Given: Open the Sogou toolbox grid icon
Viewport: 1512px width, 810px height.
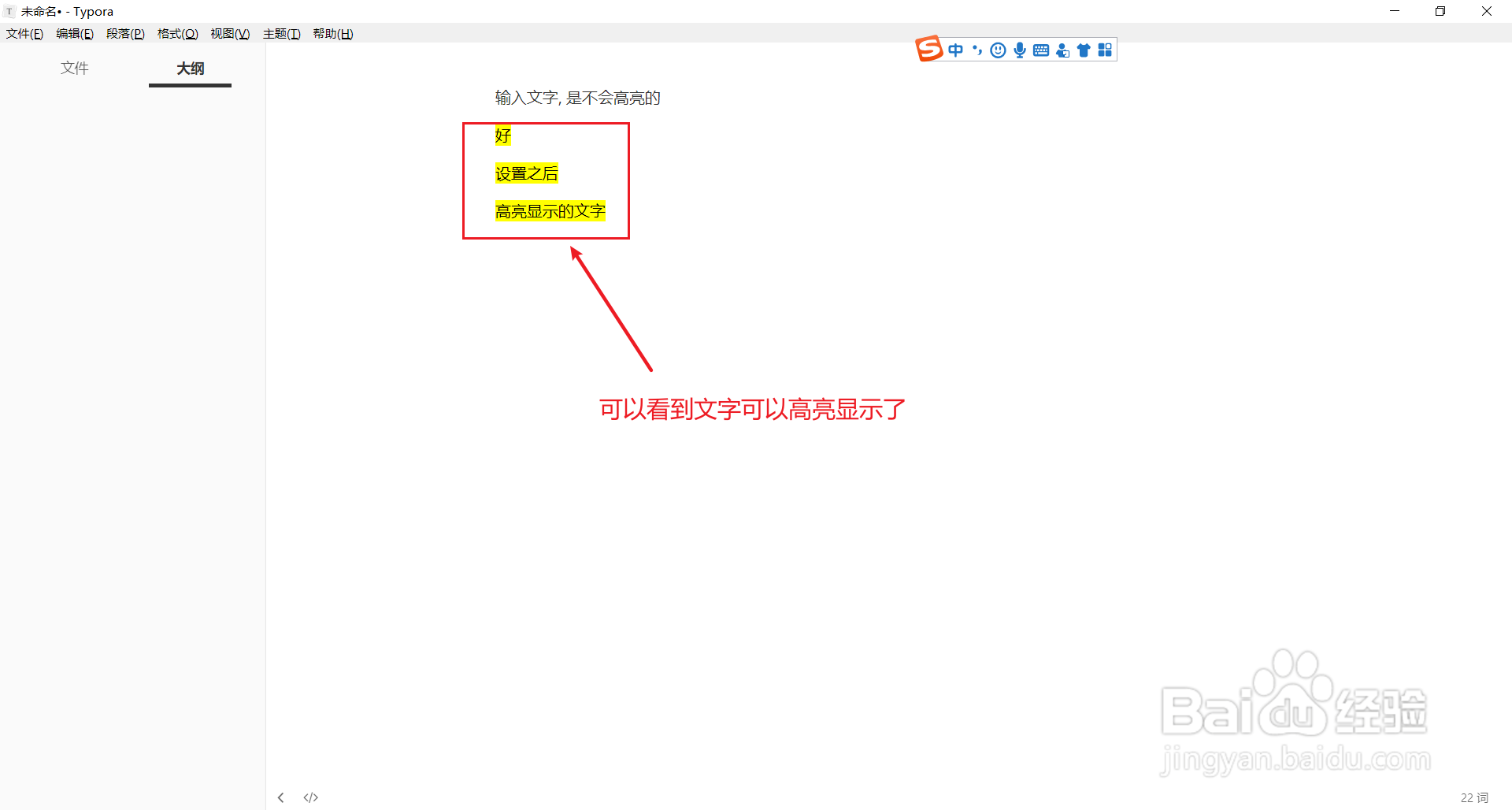Looking at the screenshot, I should pyautogui.click(x=1104, y=50).
